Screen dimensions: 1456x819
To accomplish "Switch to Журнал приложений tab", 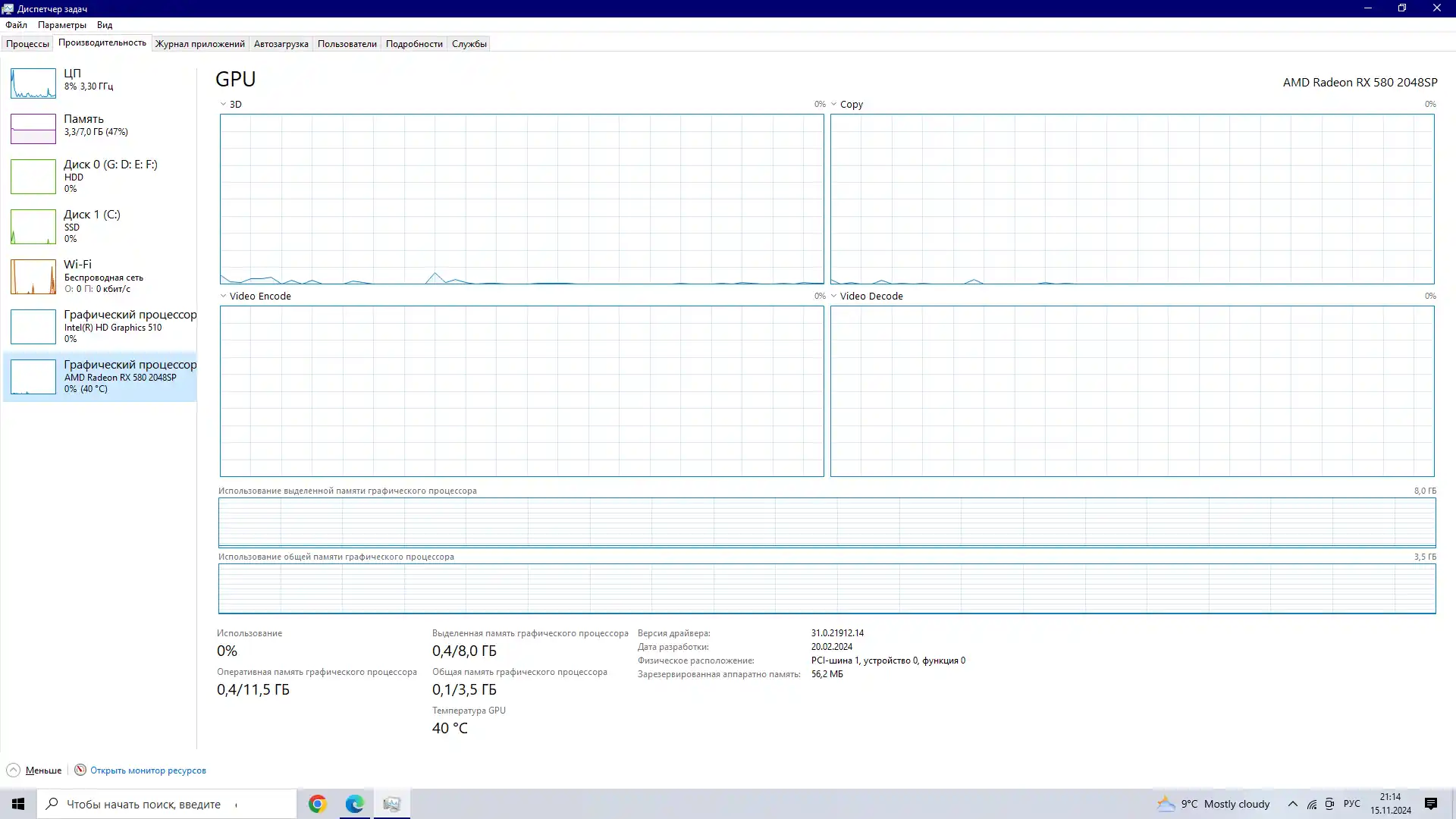I will click(x=200, y=44).
